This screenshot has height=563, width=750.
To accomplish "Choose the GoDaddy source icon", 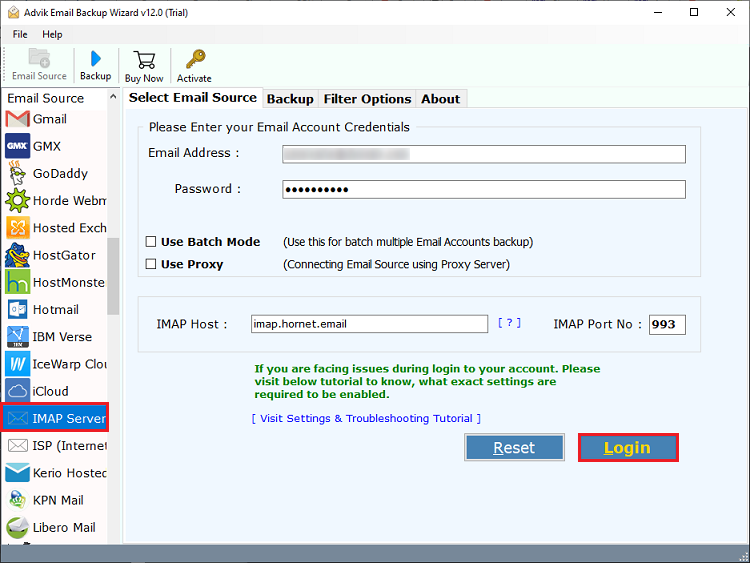I will click(17, 173).
